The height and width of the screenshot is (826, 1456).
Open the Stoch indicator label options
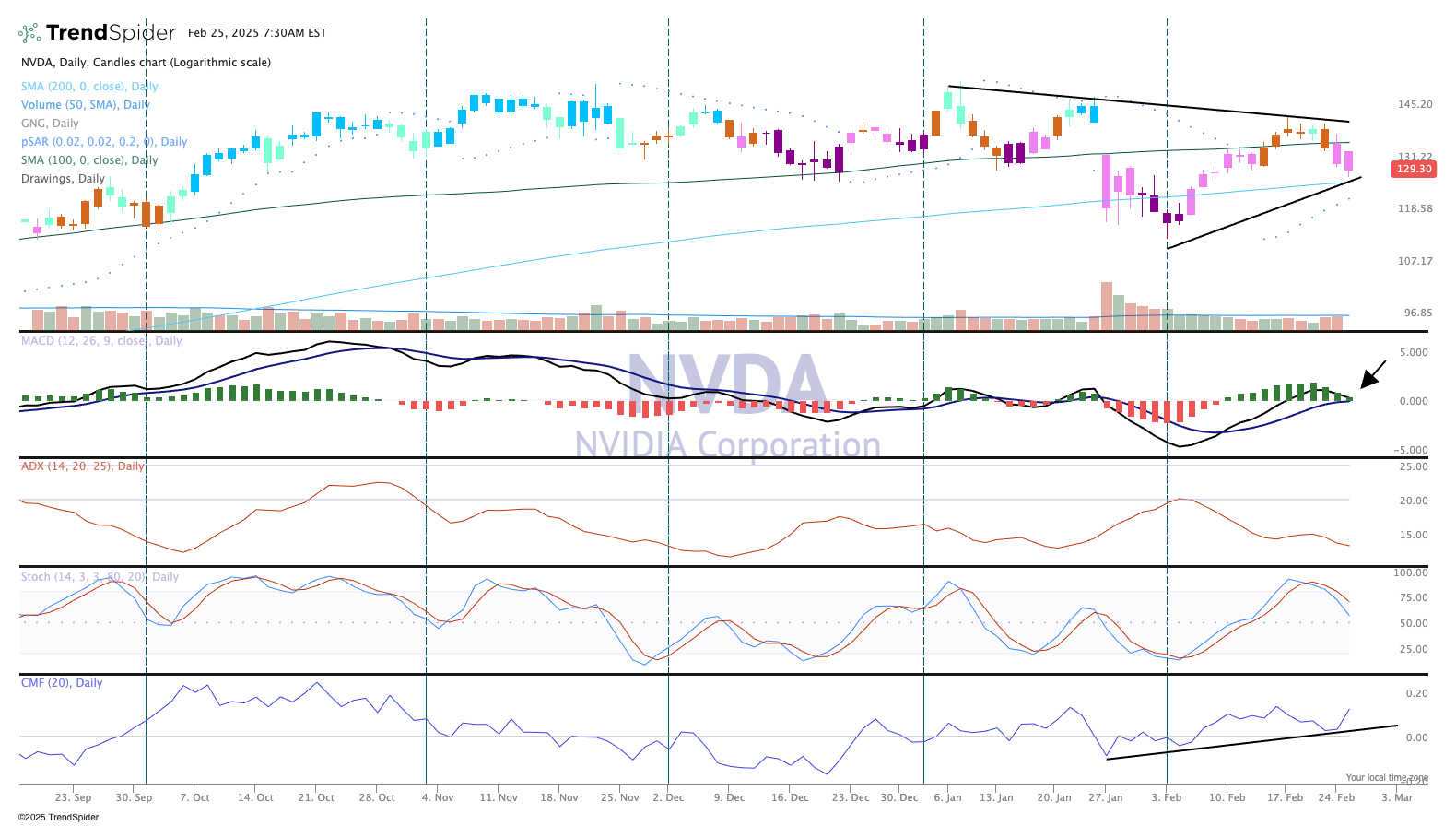point(100,577)
